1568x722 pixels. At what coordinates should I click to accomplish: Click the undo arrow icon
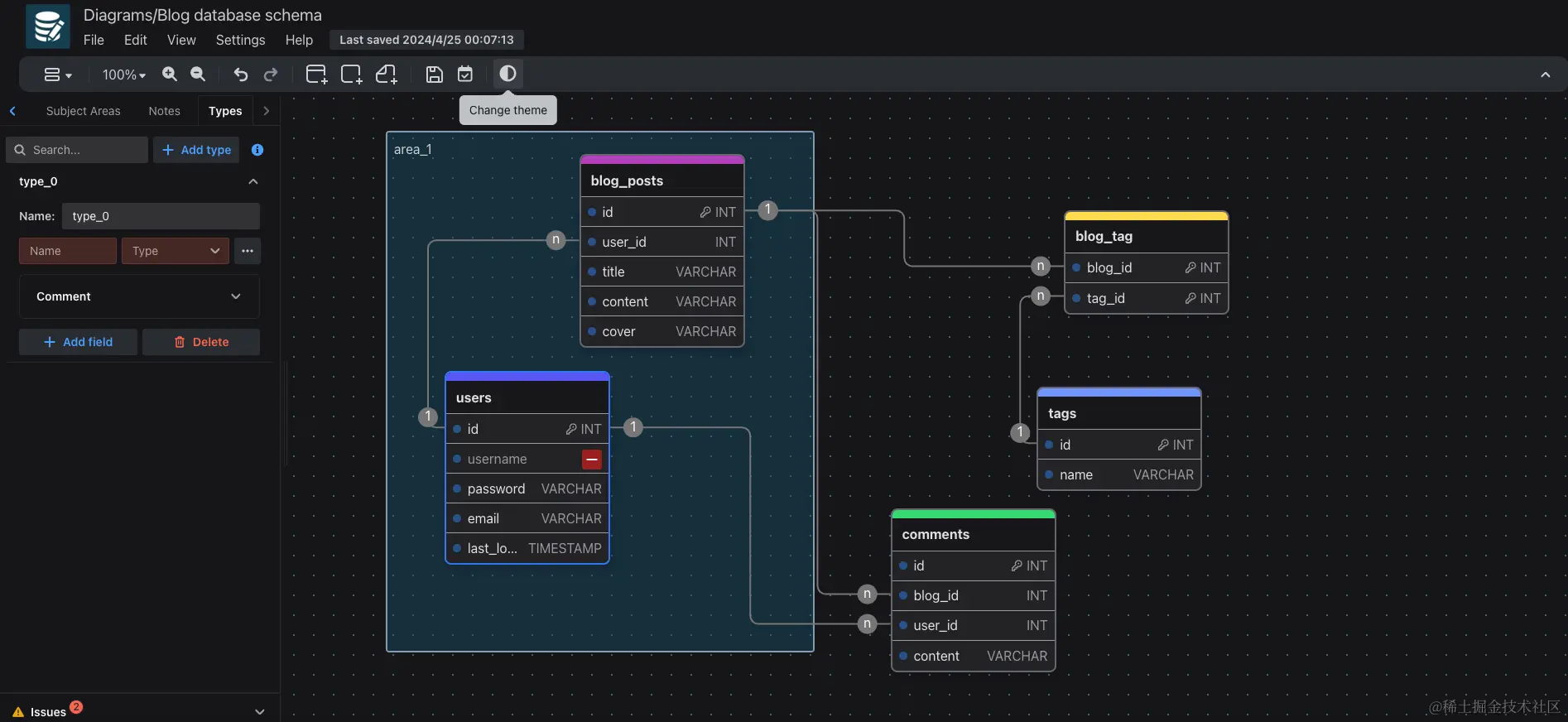point(241,75)
